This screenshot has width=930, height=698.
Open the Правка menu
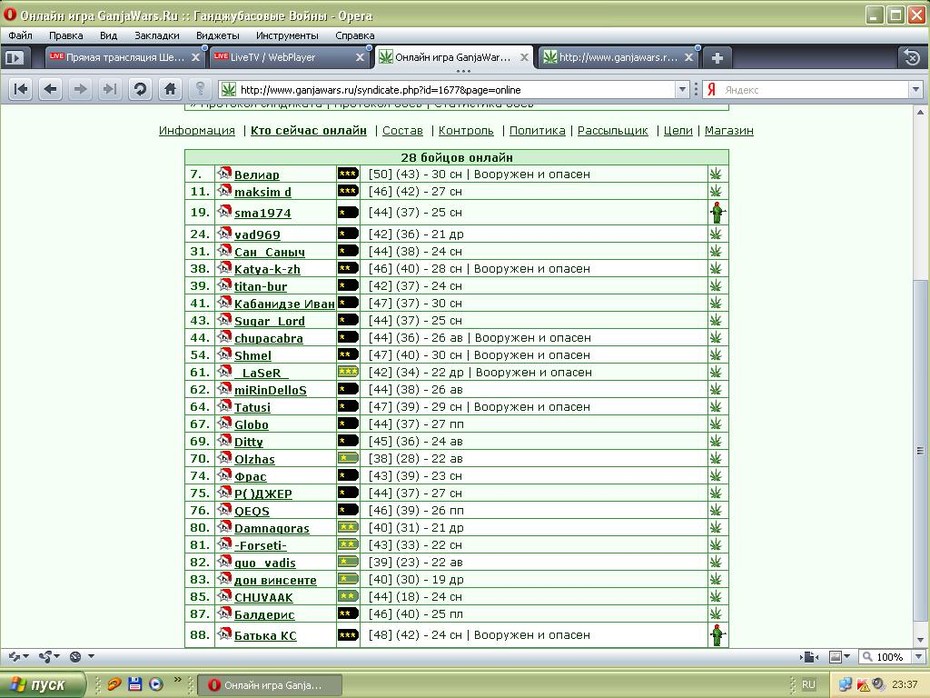(66, 36)
